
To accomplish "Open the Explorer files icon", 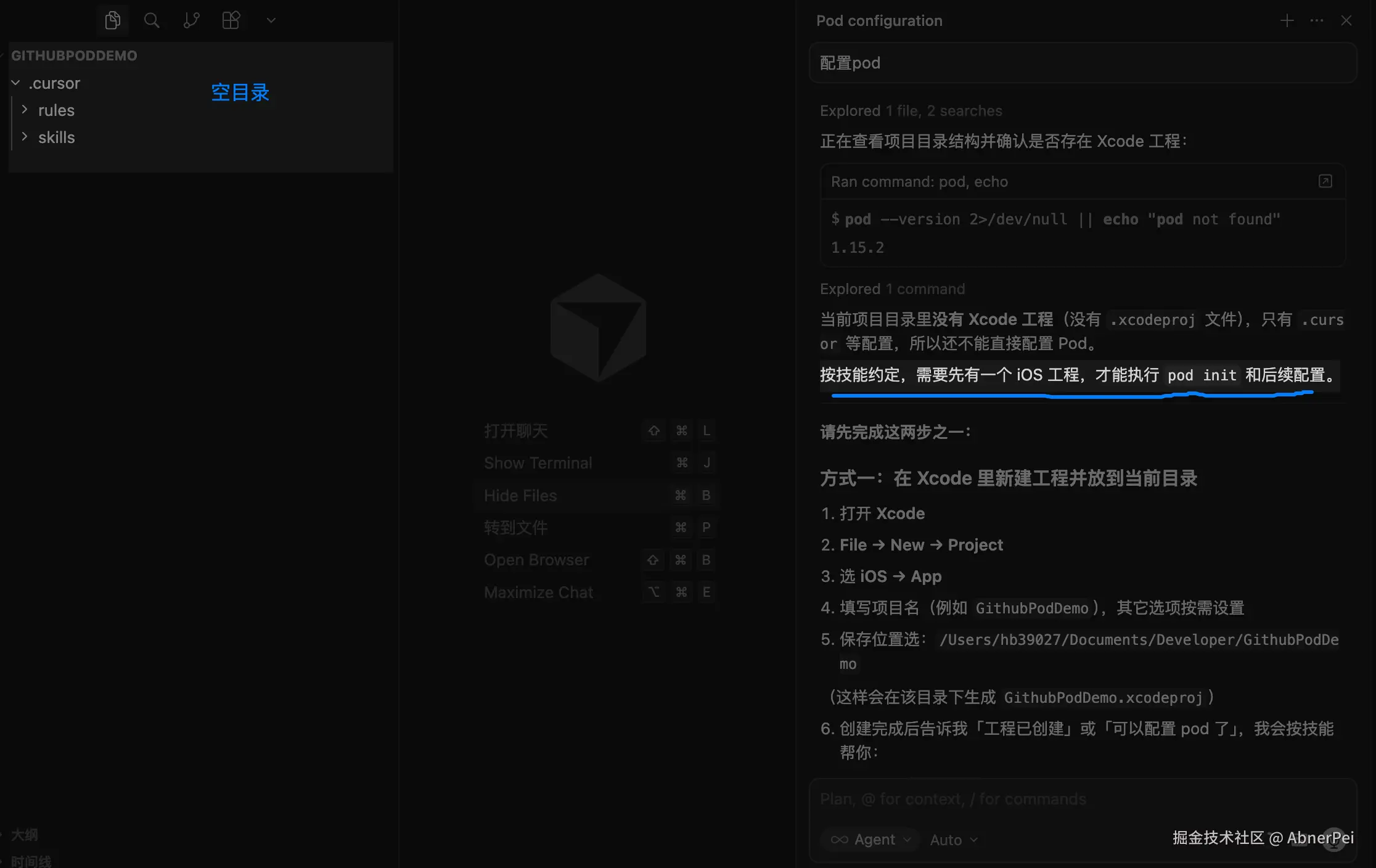I will pos(112,20).
